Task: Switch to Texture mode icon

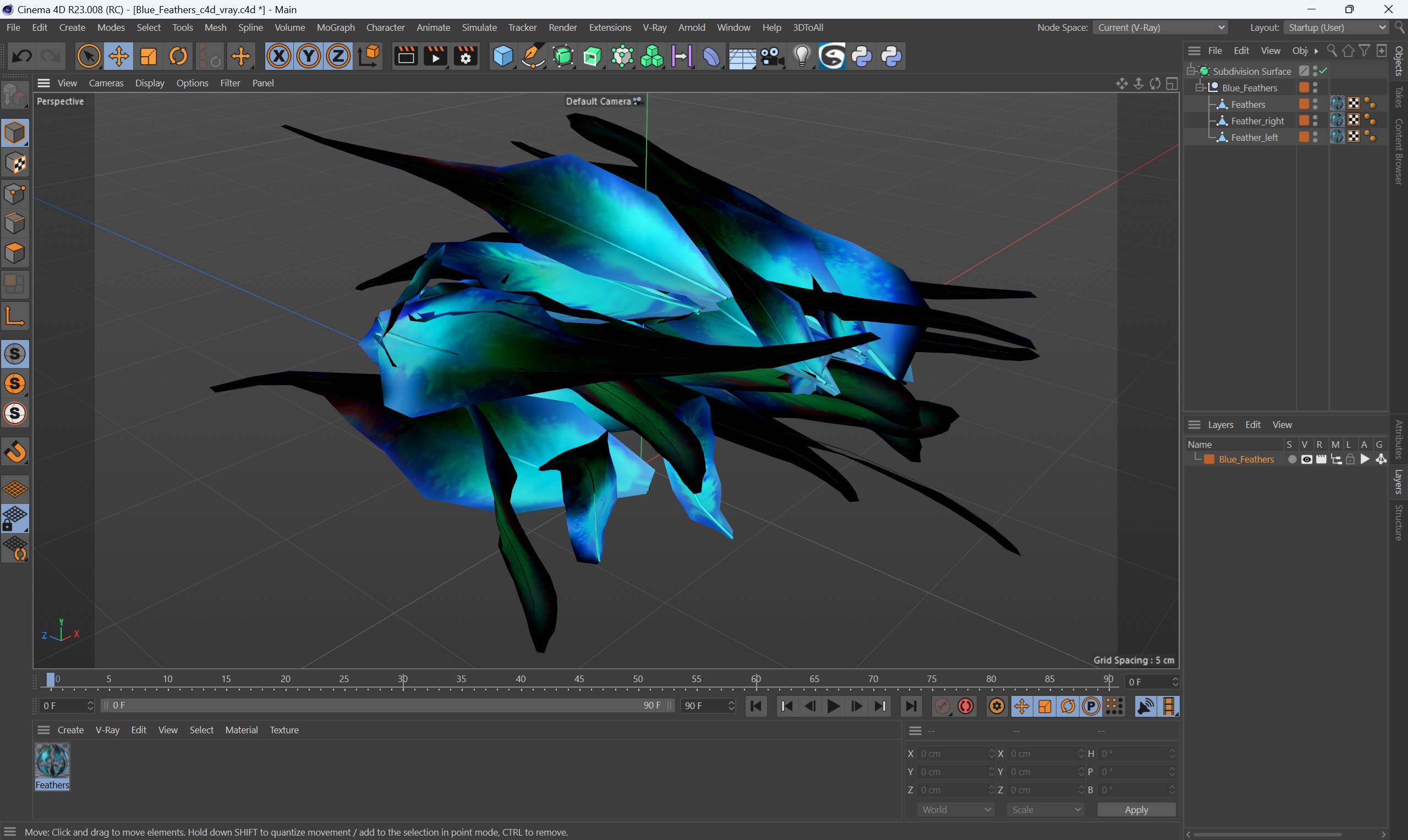Action: 15,163
